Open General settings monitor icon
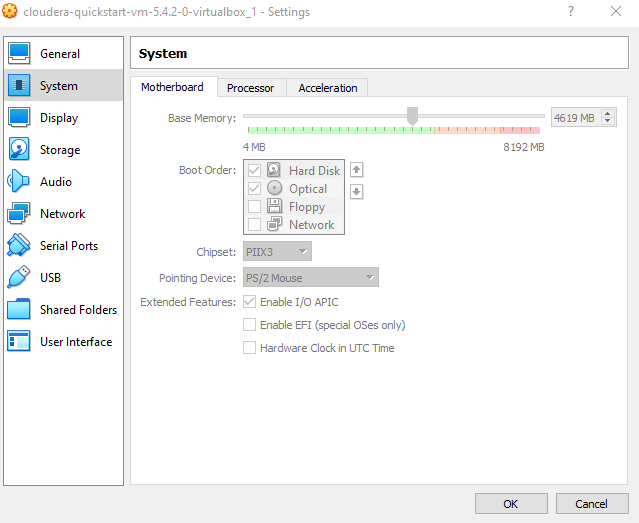639x523 pixels. coord(19,53)
